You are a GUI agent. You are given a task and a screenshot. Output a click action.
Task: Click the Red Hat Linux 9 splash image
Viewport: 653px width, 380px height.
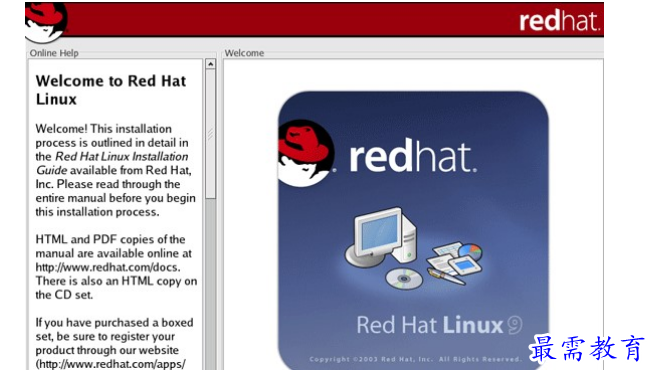413,230
